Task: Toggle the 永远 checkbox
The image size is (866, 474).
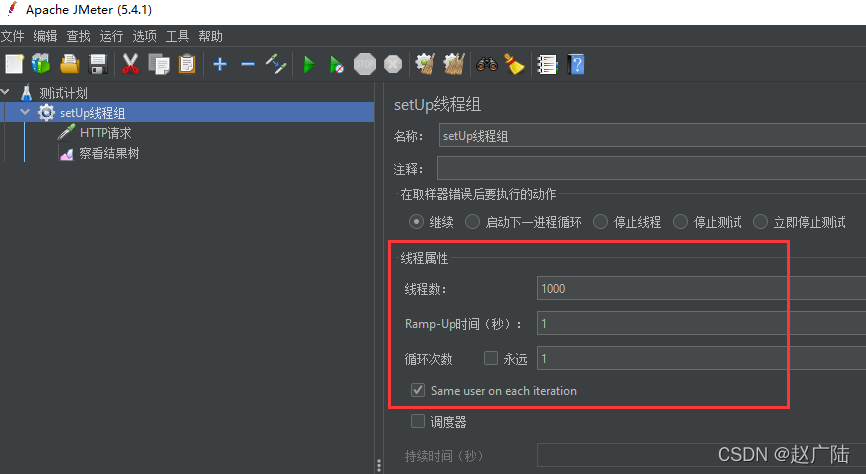Action: click(491, 358)
